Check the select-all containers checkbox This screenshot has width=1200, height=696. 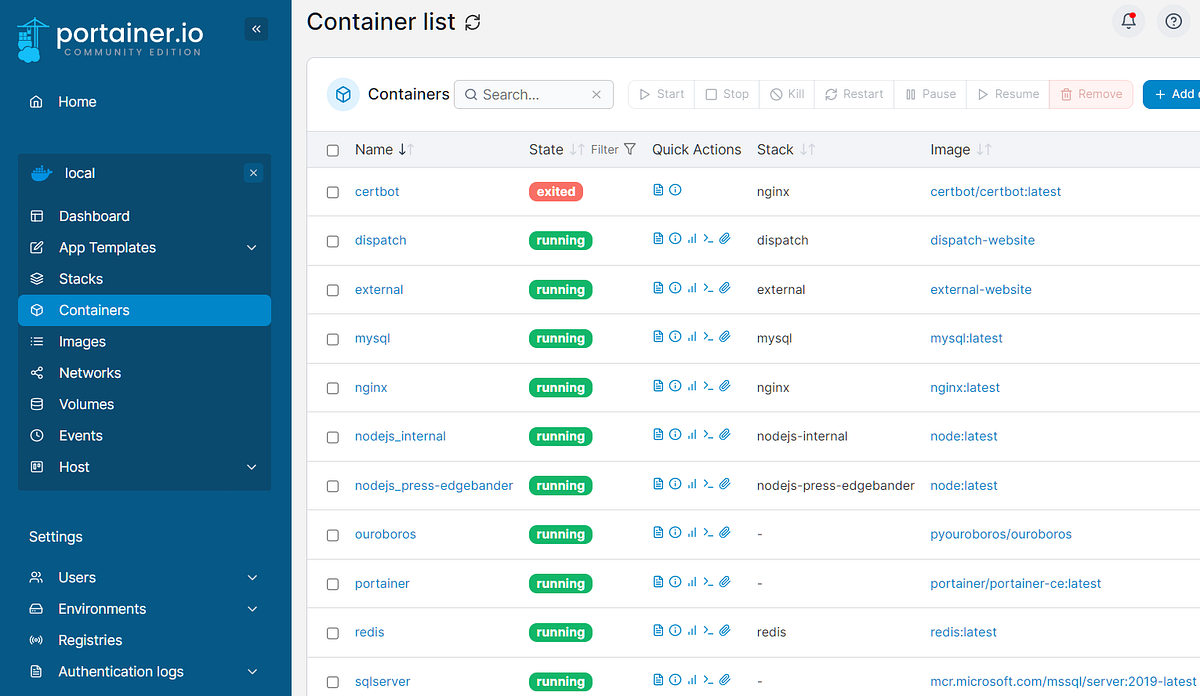(x=333, y=150)
